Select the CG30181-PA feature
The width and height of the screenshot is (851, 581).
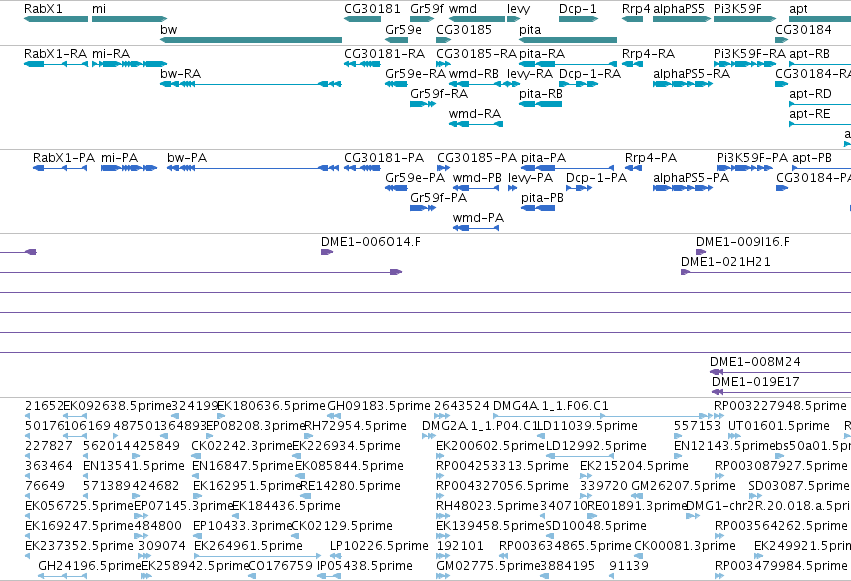(363, 168)
